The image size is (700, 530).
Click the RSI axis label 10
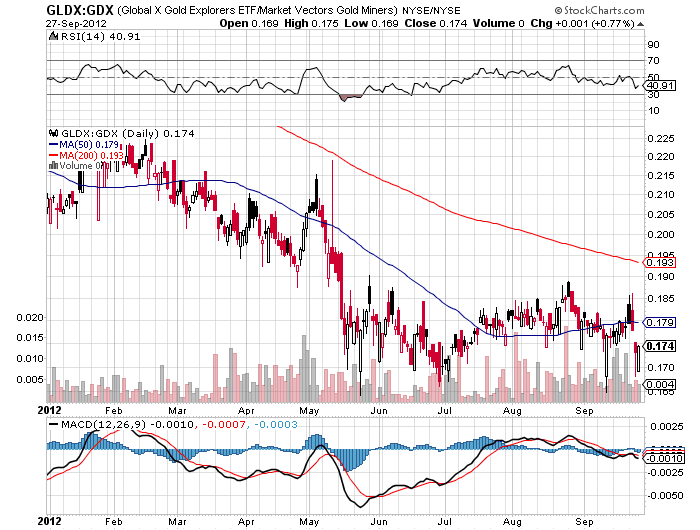click(x=653, y=110)
